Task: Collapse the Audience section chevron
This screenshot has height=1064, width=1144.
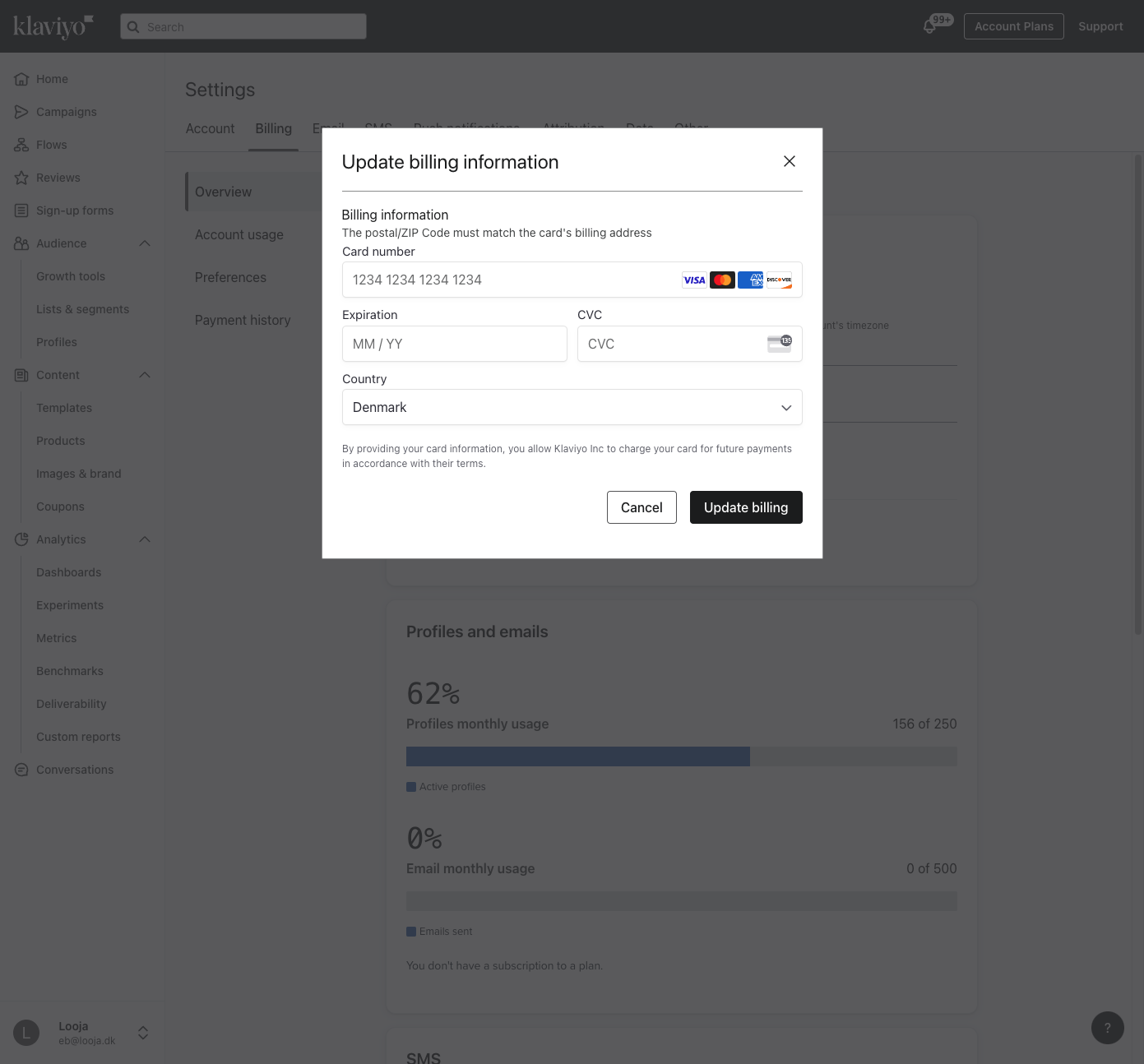Action: [145, 243]
